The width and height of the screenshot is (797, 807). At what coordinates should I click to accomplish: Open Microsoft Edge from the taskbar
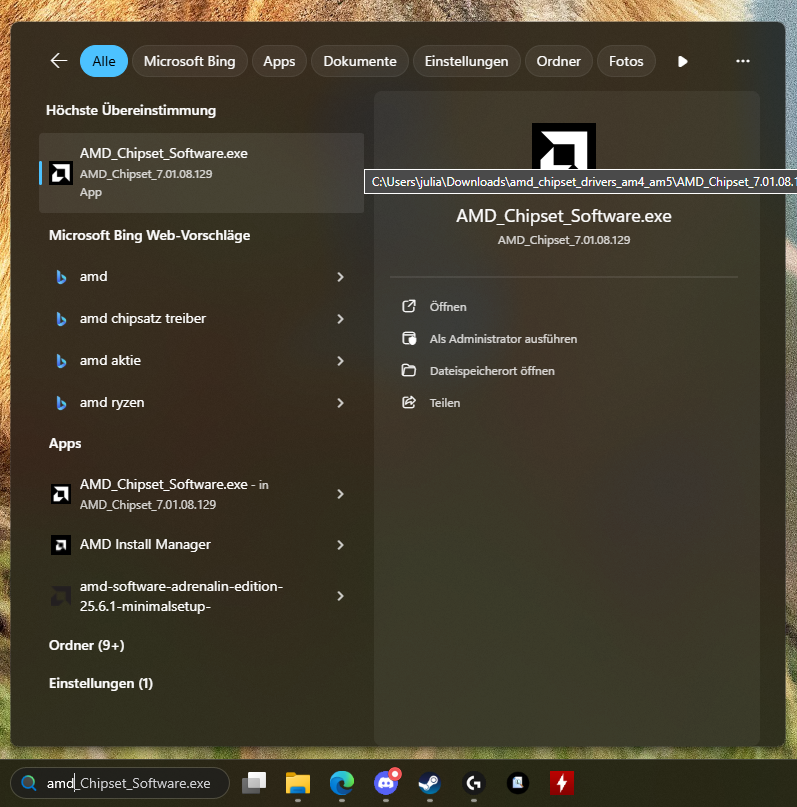(x=342, y=783)
